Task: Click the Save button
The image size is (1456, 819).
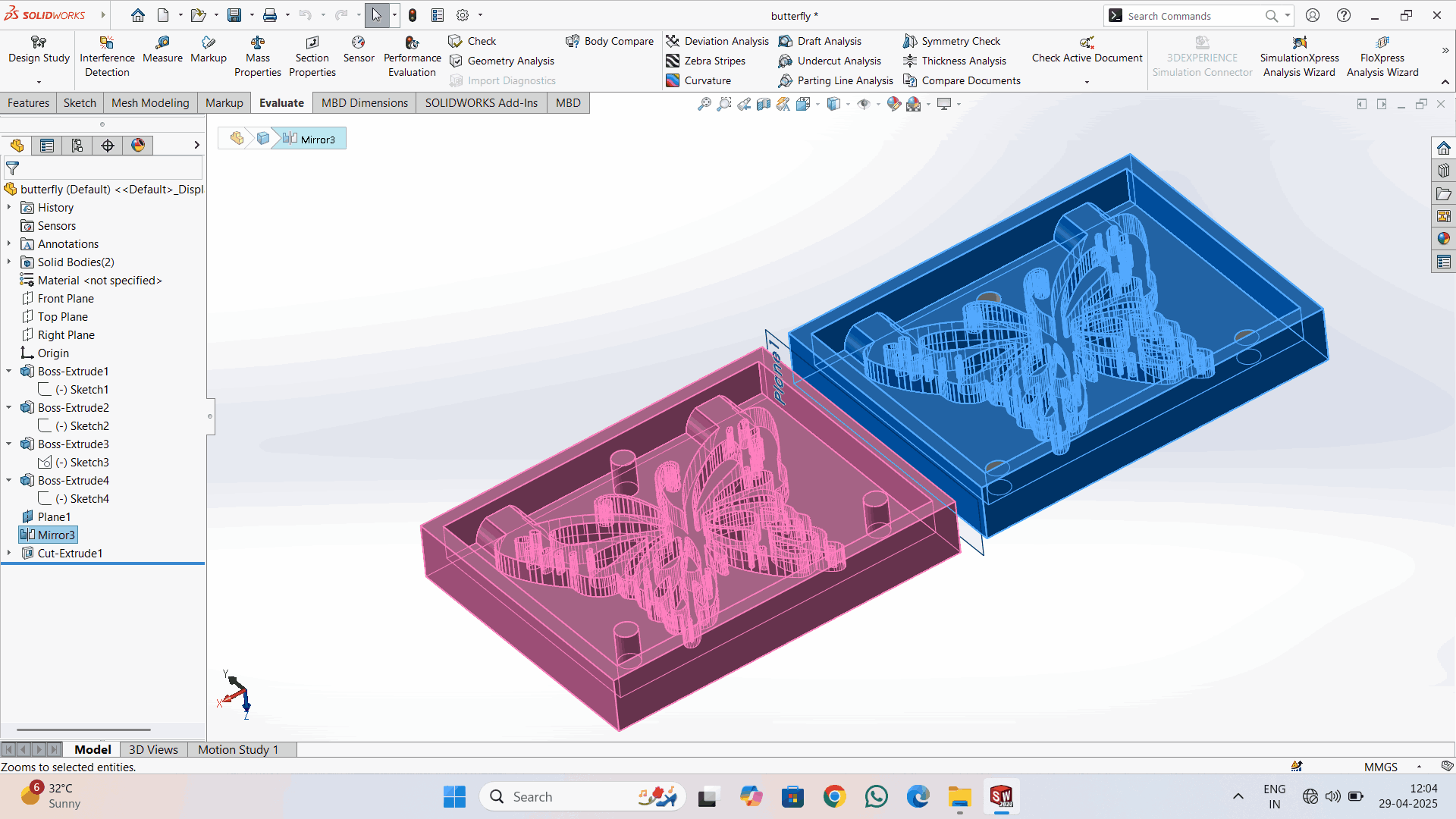Action: 234,15
